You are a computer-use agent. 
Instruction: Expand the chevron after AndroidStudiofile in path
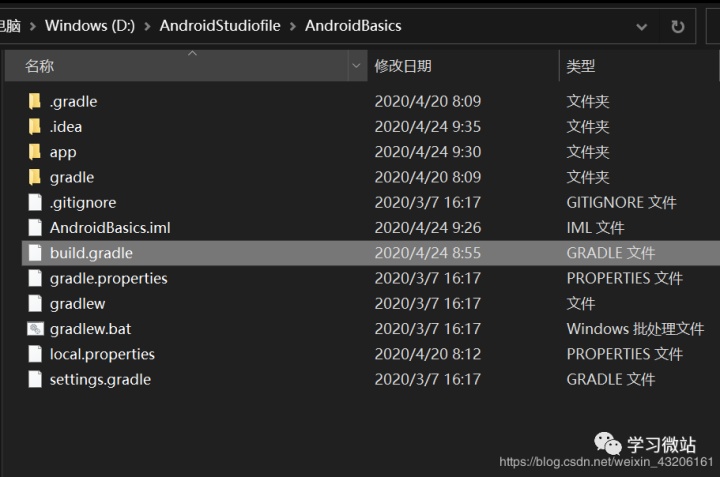[292, 27]
